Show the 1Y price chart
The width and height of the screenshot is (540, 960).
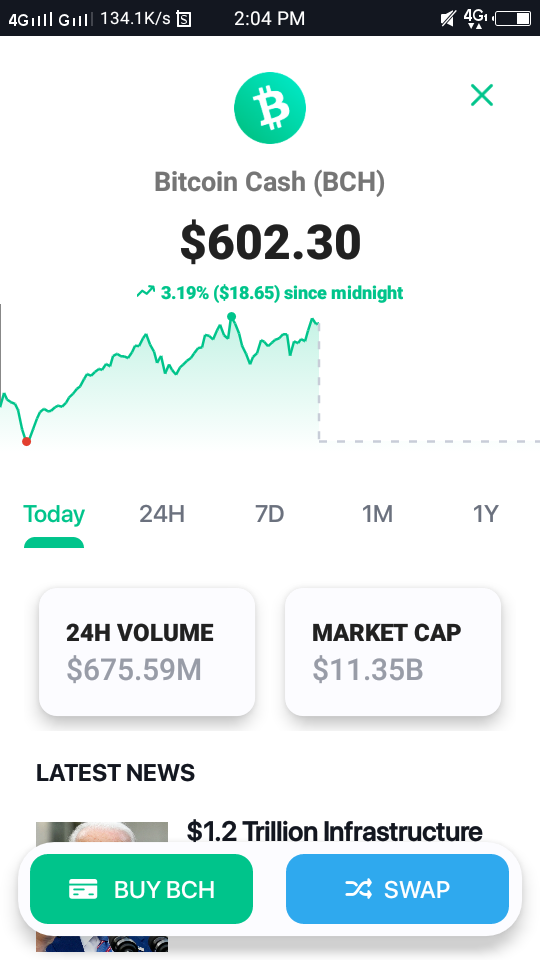pyautogui.click(x=486, y=514)
